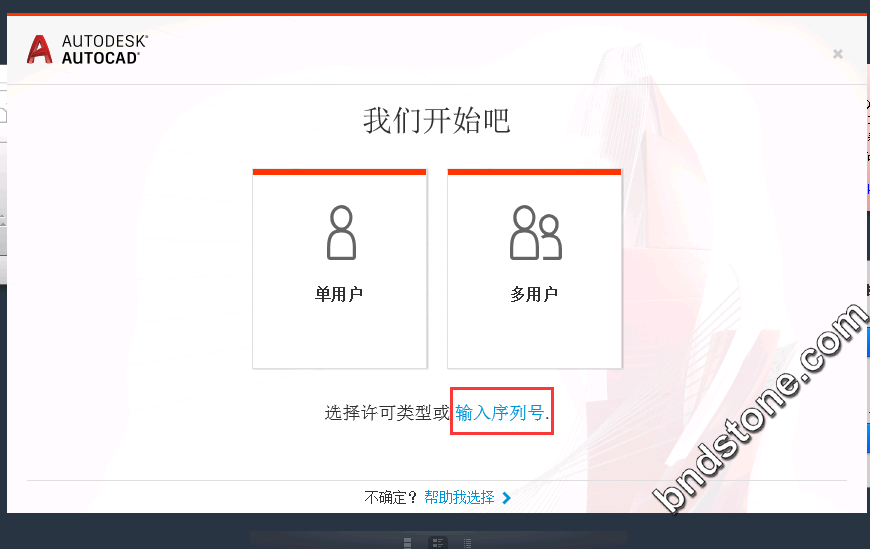Viewport: 870px width, 549px height.
Task: Click the single-user person icon
Action: [341, 233]
